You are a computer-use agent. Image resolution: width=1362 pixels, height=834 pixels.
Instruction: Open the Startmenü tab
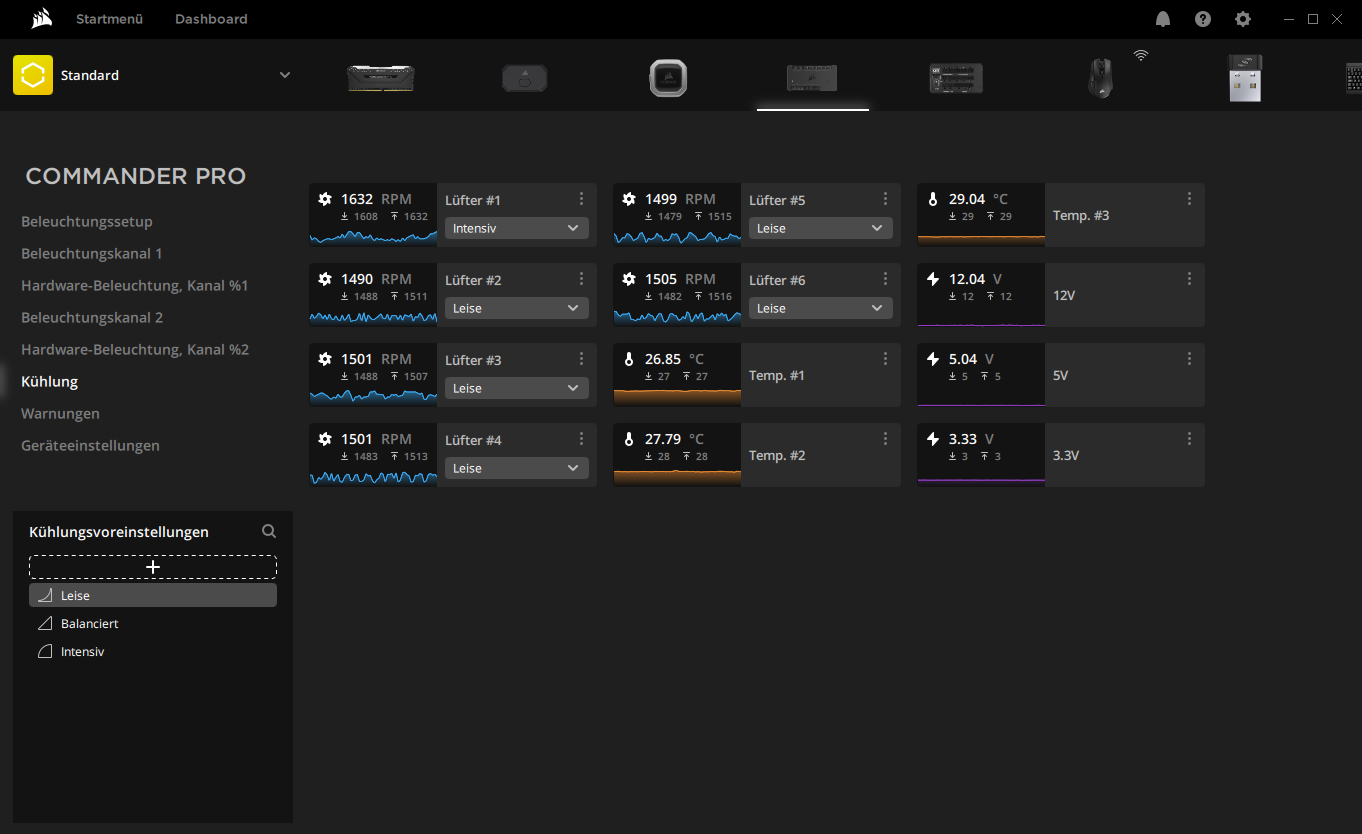(x=110, y=19)
